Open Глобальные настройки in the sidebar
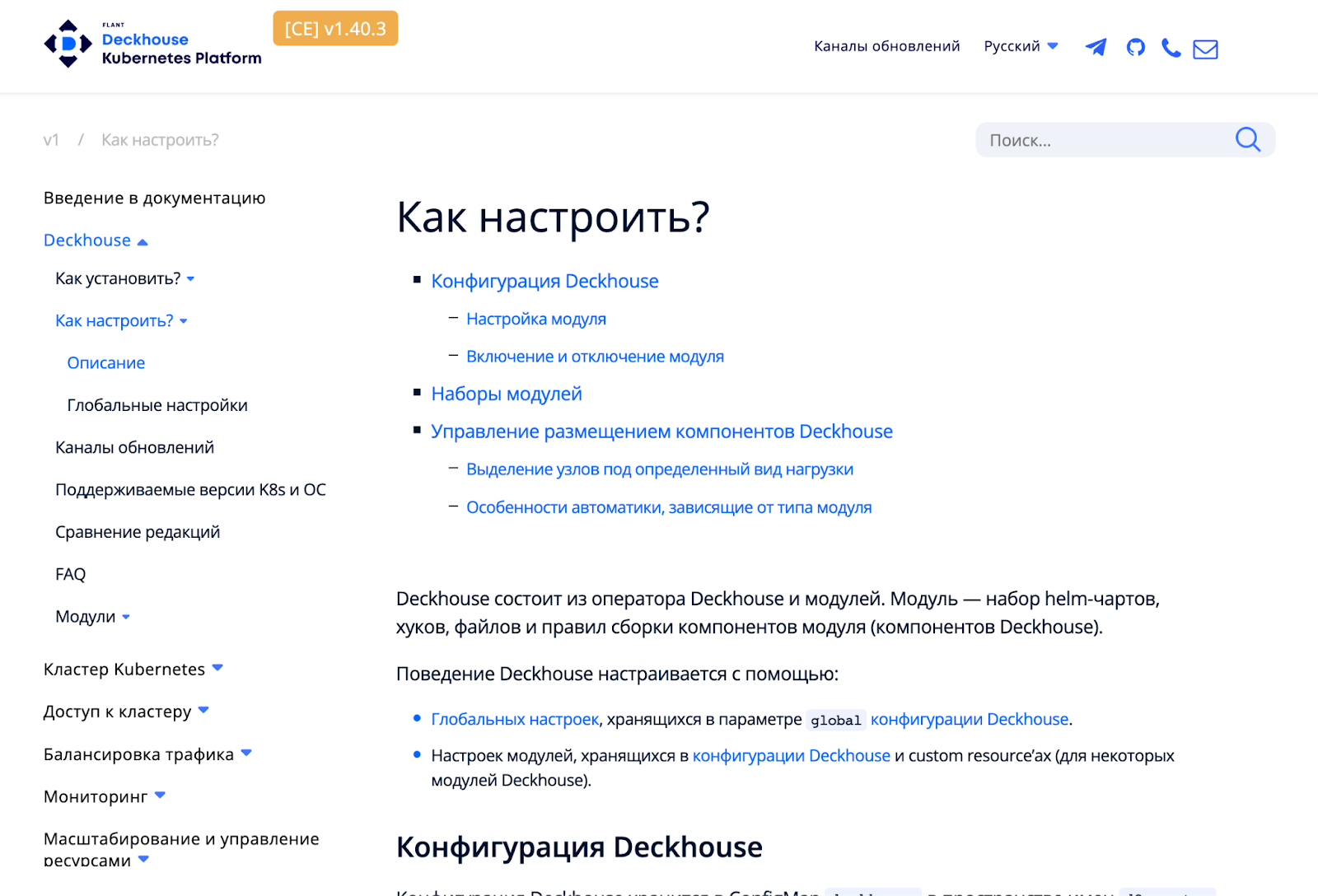The width and height of the screenshot is (1318, 896). (157, 405)
